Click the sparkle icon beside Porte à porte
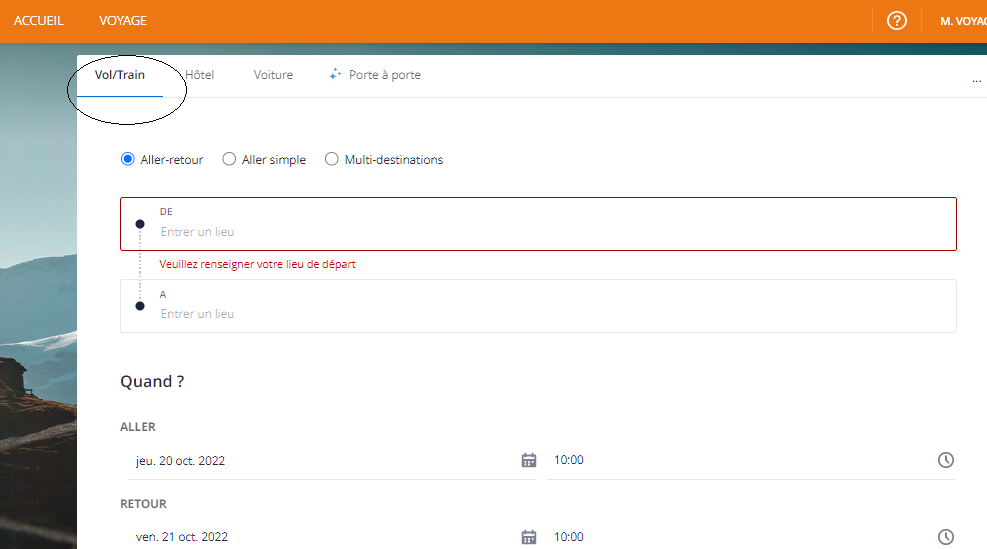This screenshot has height=549, width=987. tap(335, 74)
